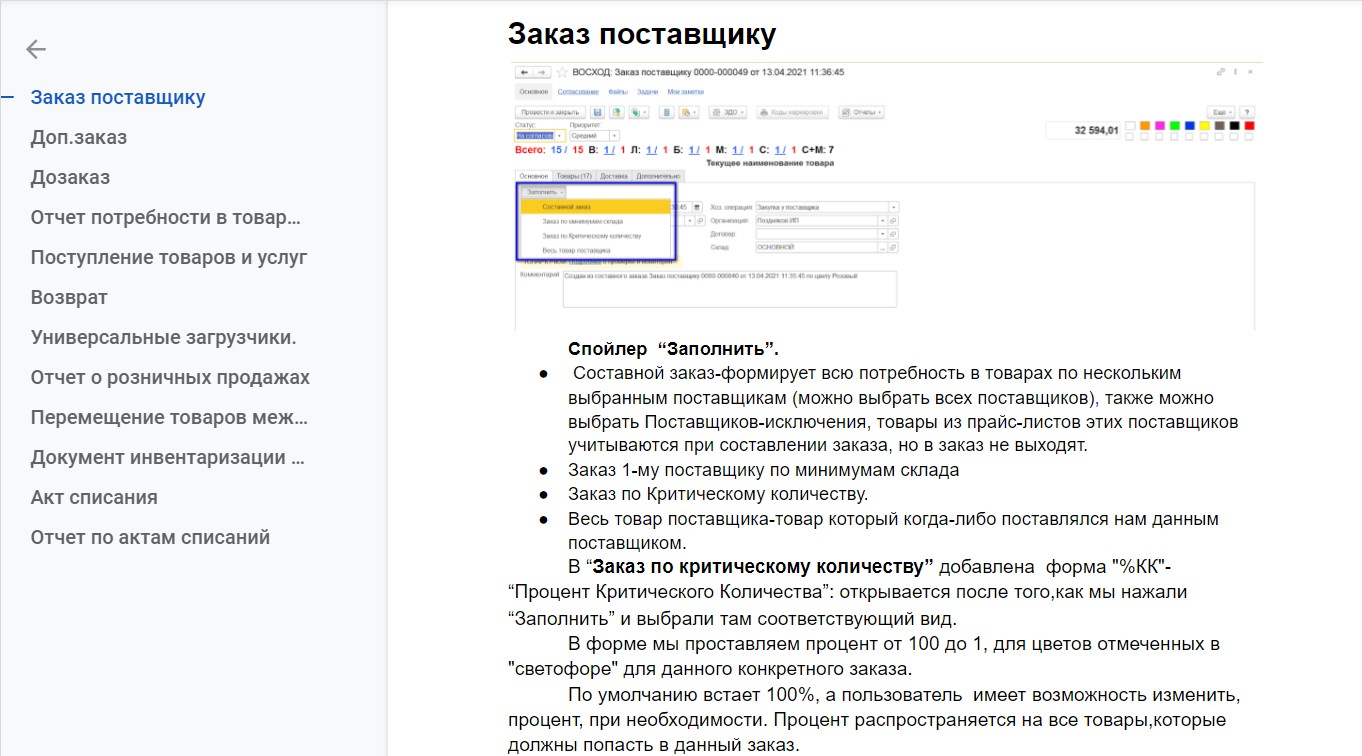
Task: Click the bold text 'Спойлер “Заполнить”.'
Action: point(673,349)
